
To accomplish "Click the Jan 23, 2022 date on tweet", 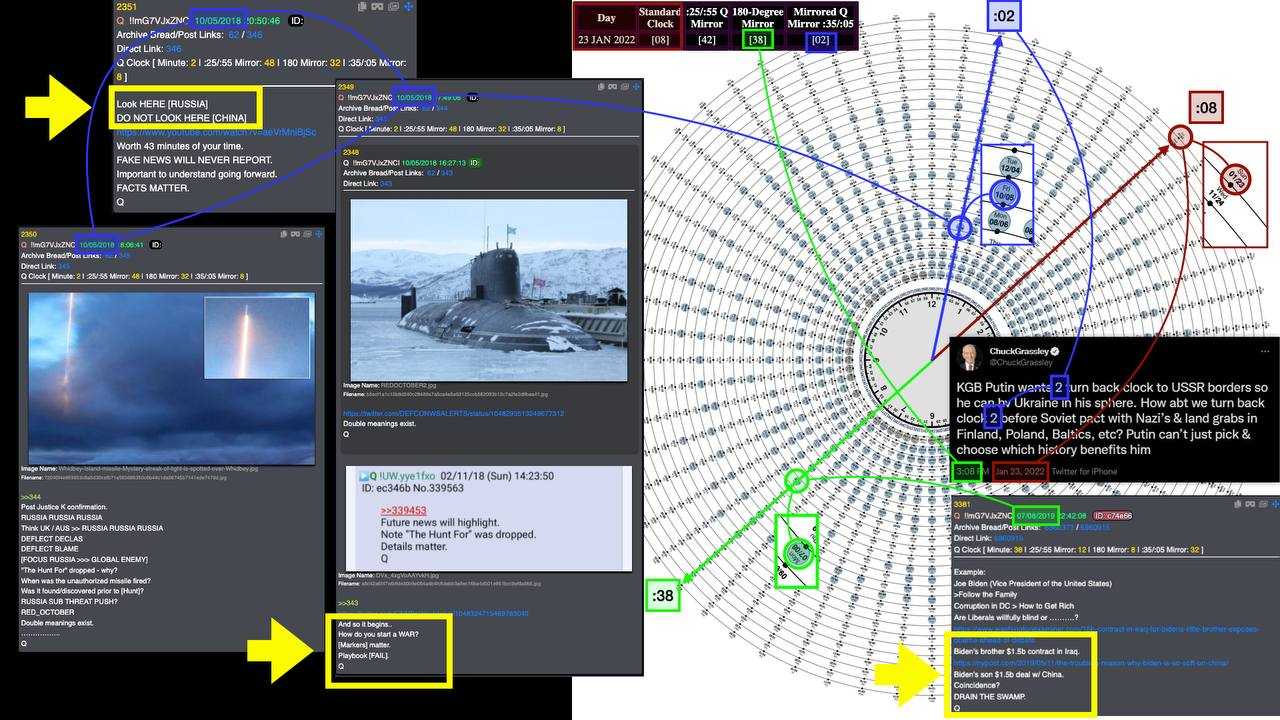I will [1020, 471].
